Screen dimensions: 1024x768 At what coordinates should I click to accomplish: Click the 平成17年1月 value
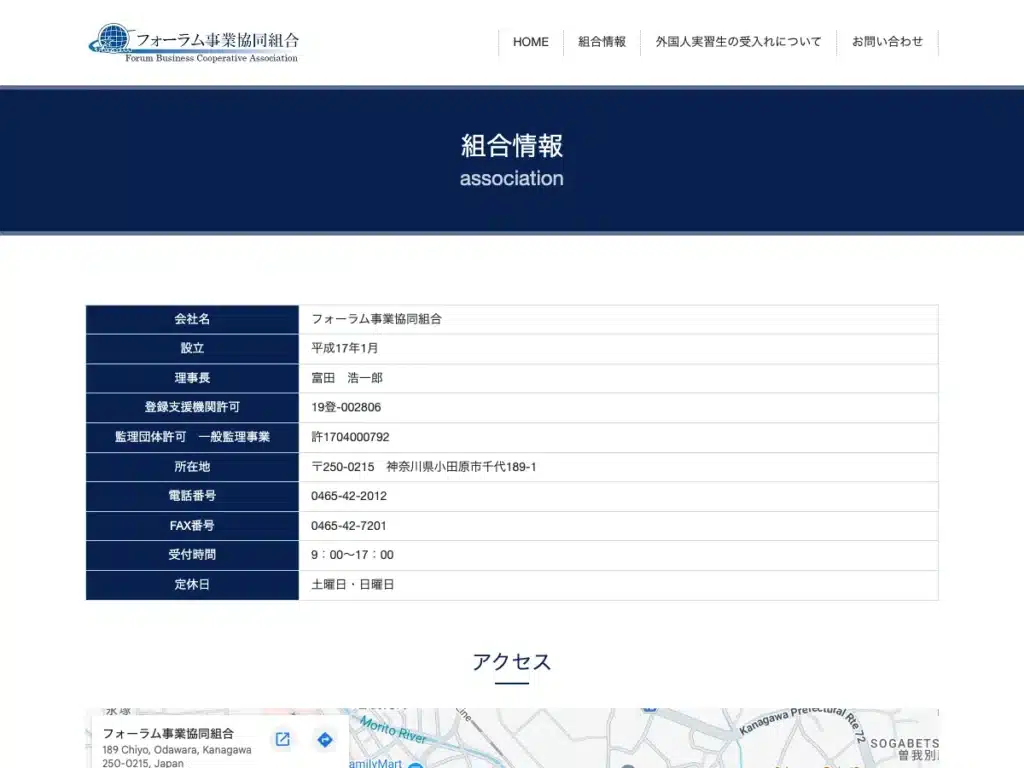344,349
